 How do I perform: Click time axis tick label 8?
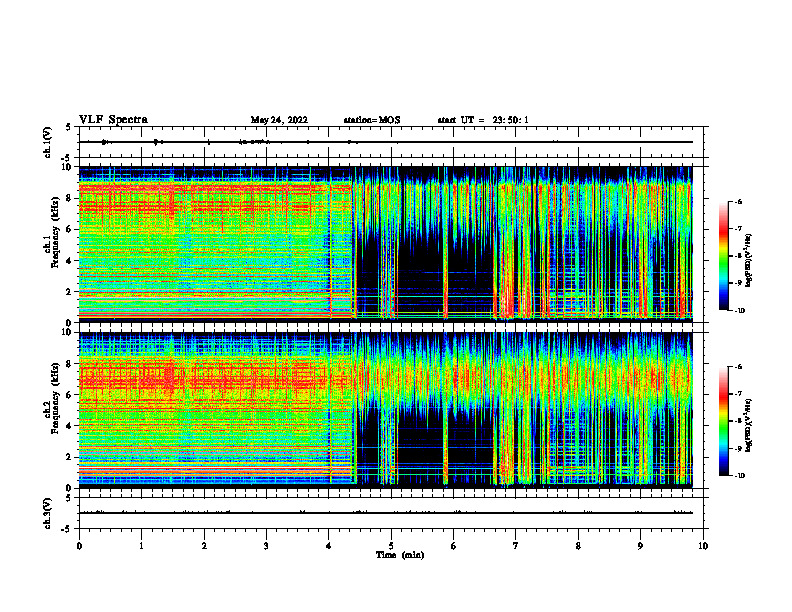coord(578,546)
